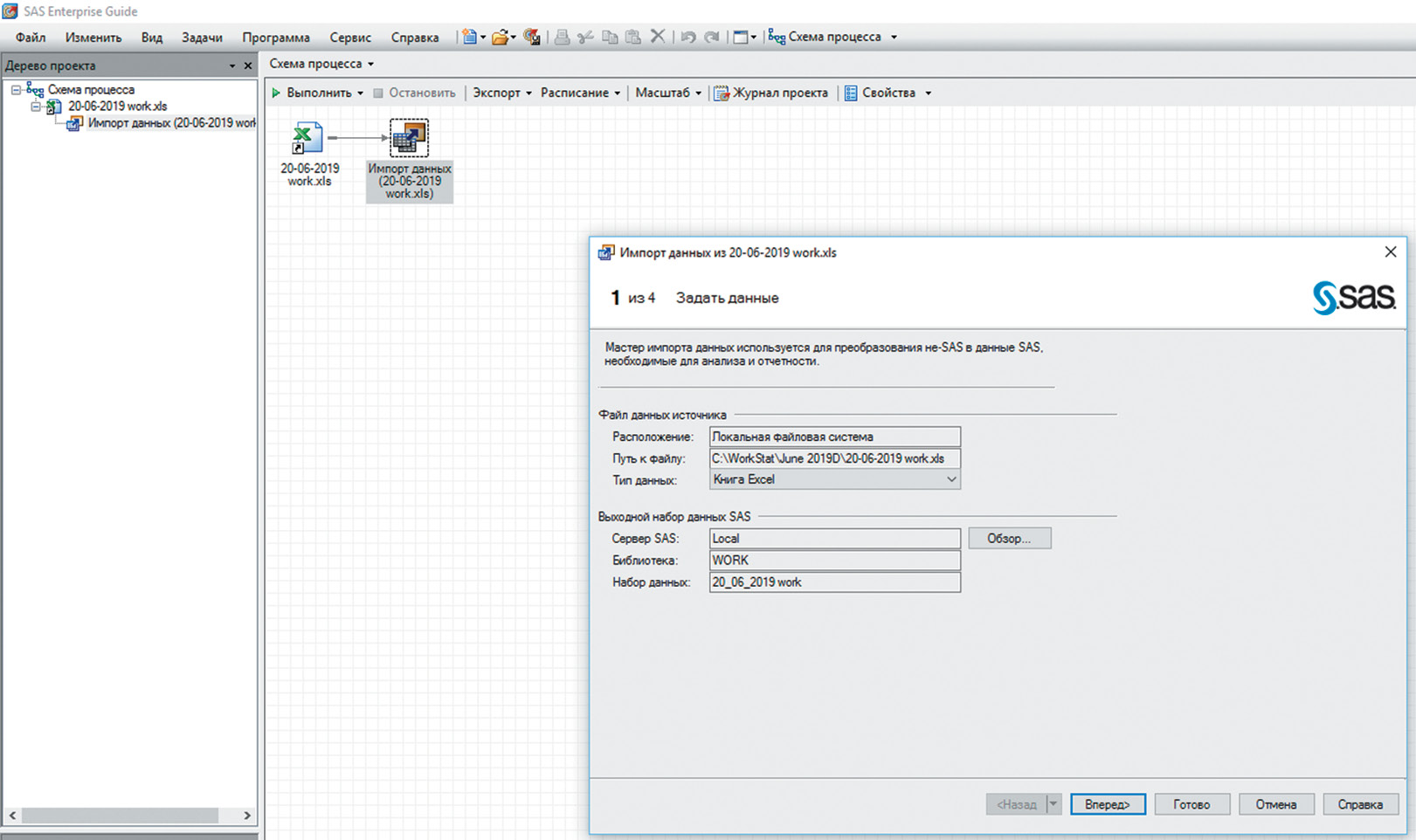This screenshot has width=1416, height=840.
Task: Open the window layout dropdown arrow
Action: point(753,37)
